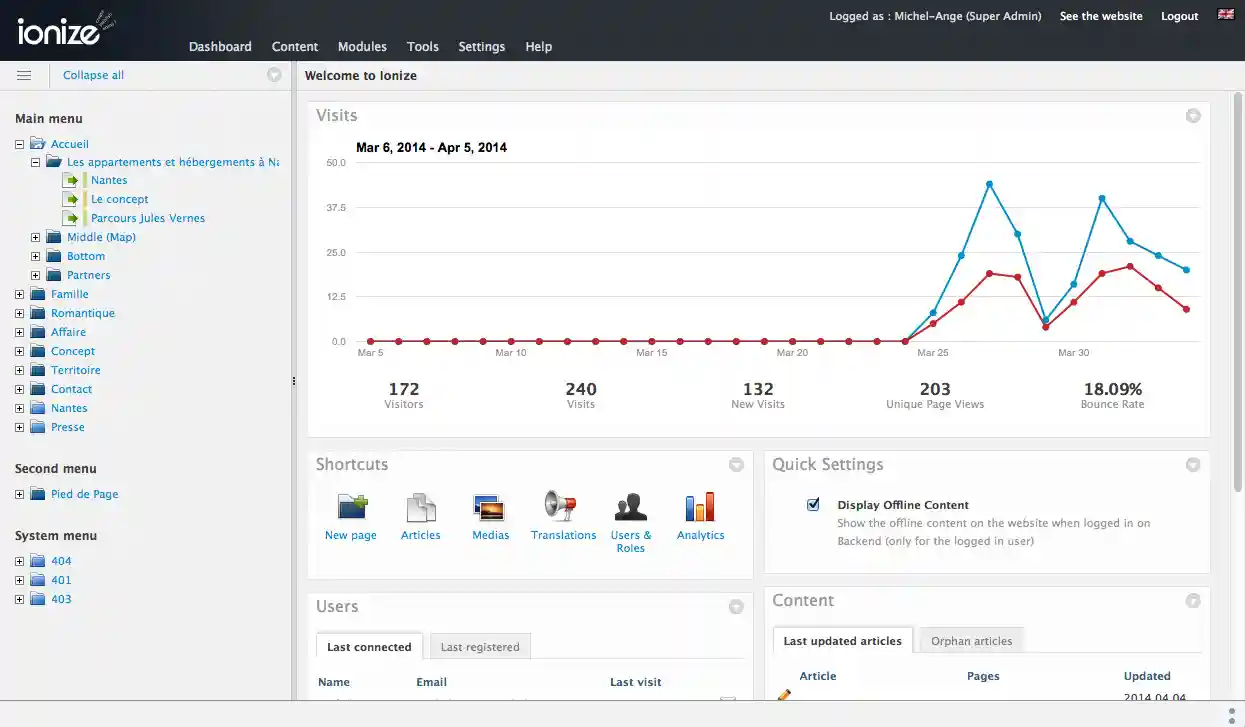This screenshot has width=1245, height=727.
Task: Expand the 404 system page node
Action: pos(20,561)
